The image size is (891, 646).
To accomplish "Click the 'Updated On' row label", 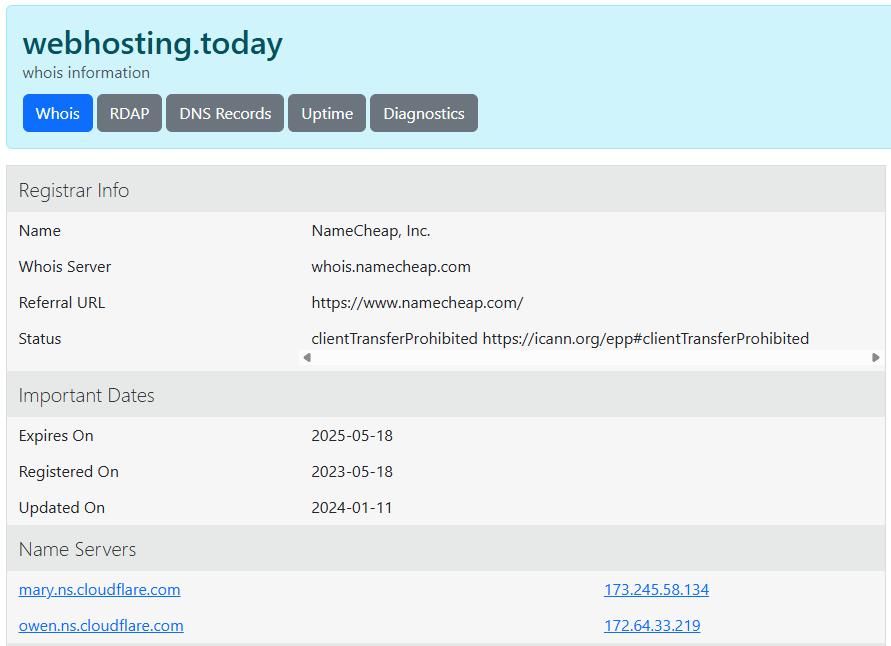I will pyautogui.click(x=62, y=507).
